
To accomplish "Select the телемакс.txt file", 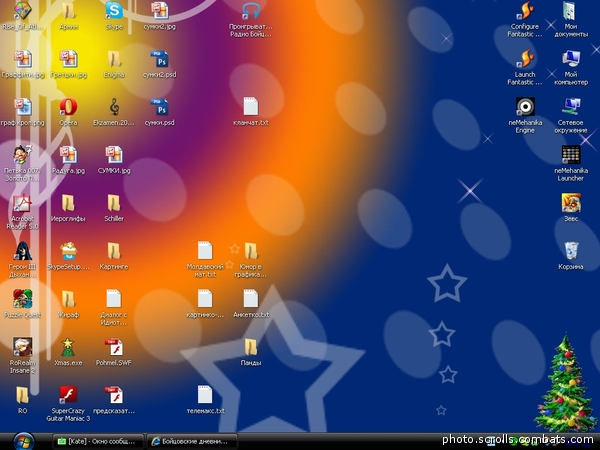I will click(205, 395).
